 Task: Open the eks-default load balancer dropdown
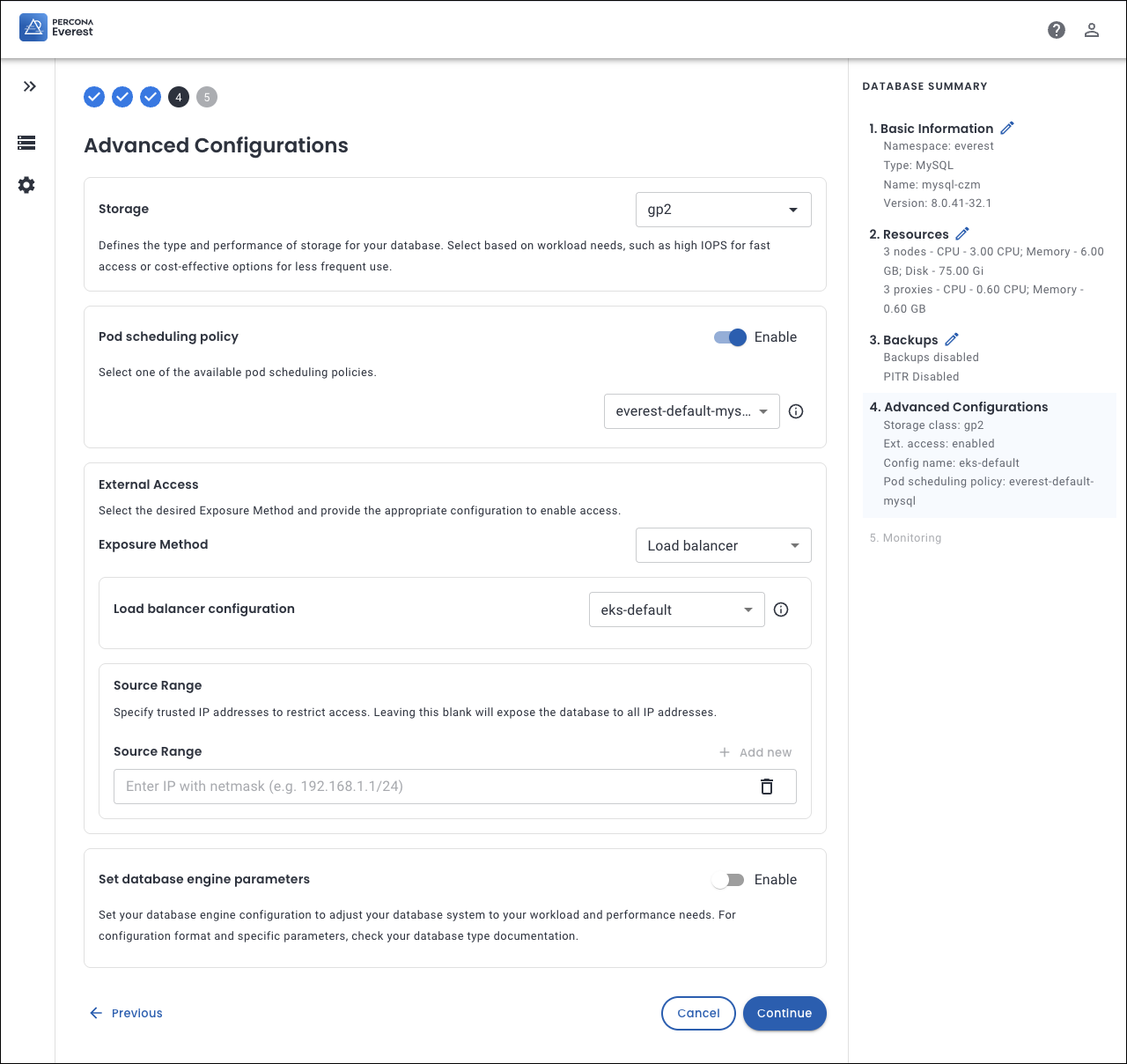pos(676,610)
